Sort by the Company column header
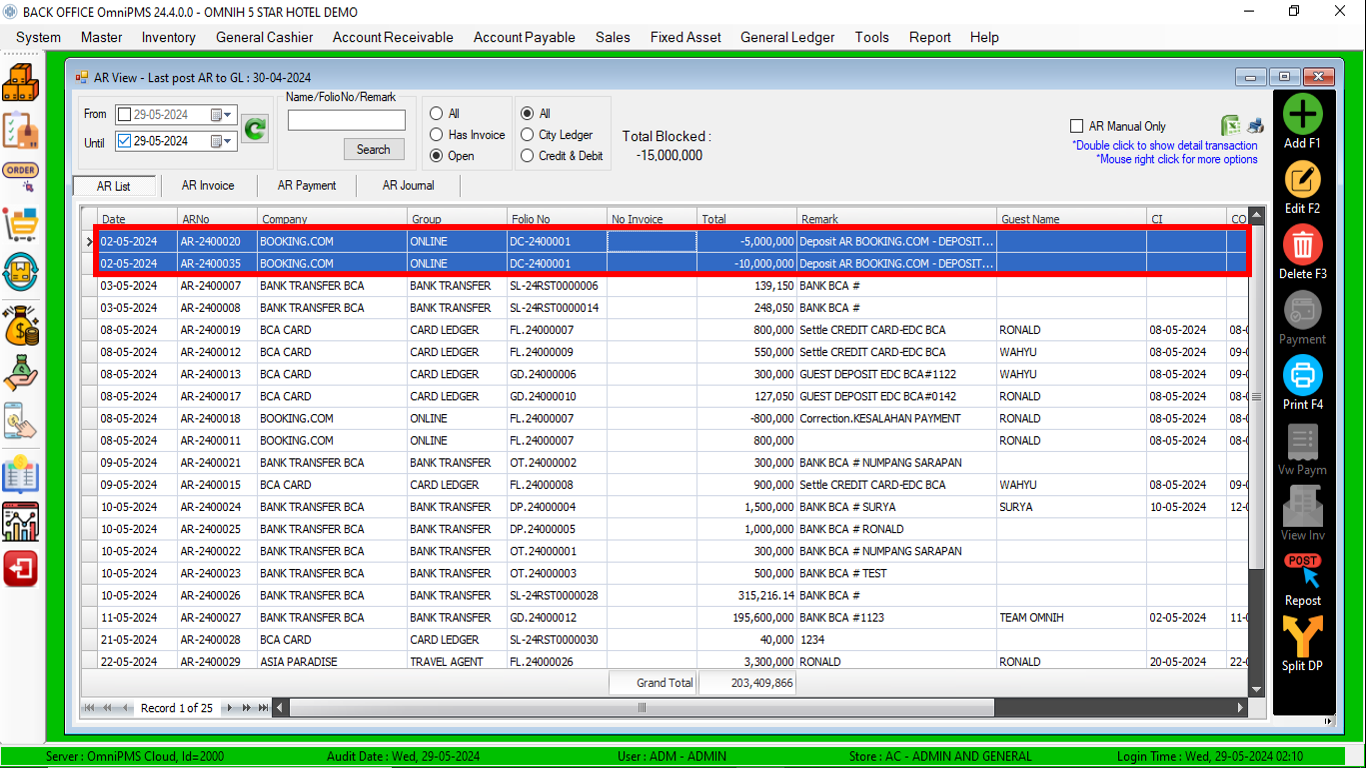 point(332,219)
